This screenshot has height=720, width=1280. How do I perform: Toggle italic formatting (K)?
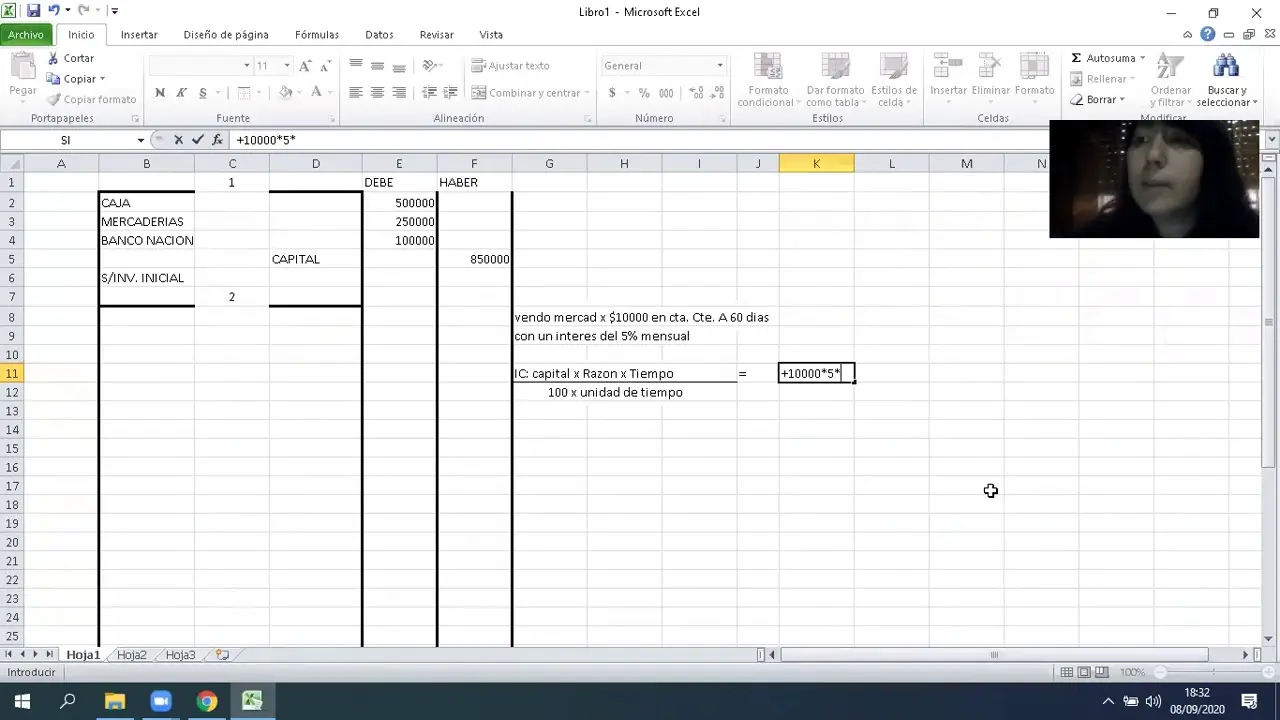click(x=181, y=93)
